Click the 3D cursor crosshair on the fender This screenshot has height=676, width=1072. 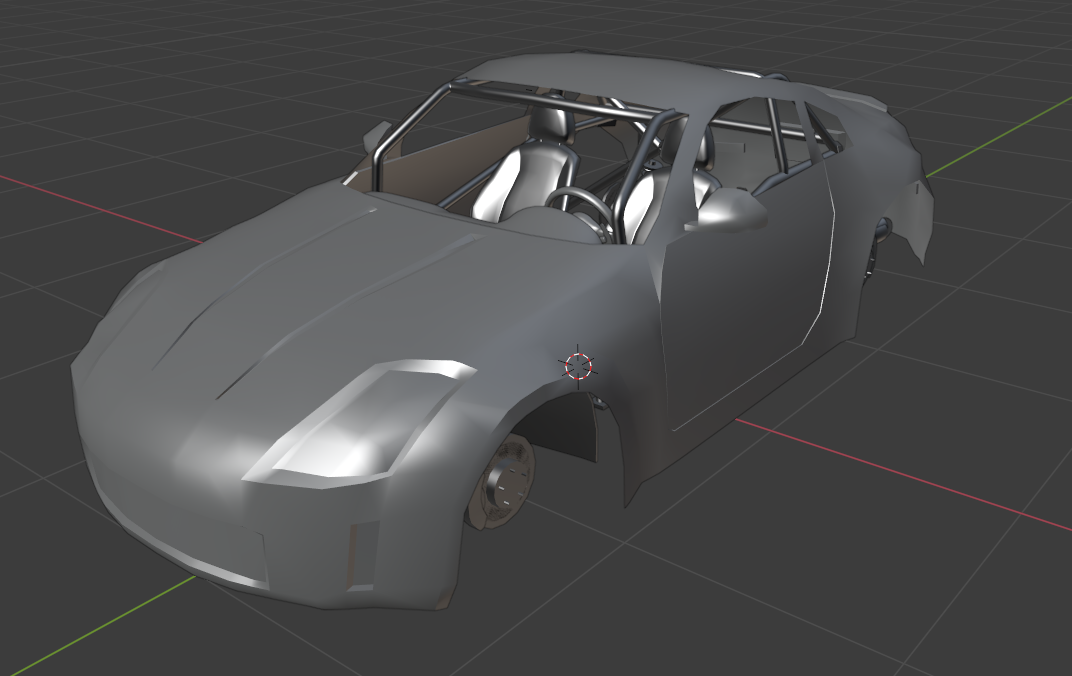pos(578,366)
